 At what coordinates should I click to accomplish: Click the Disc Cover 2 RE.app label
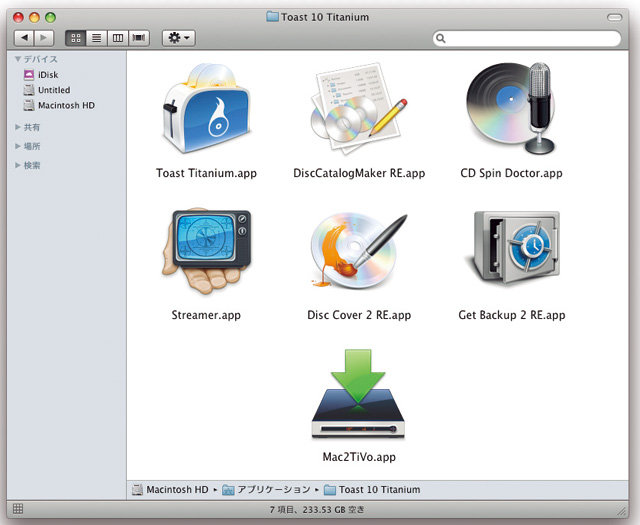click(359, 315)
